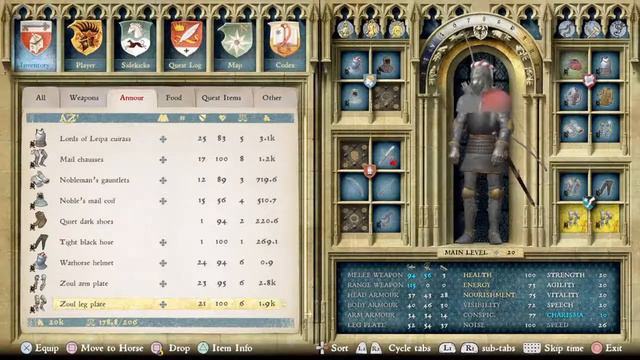Click the Skip time prompt
This screenshot has height=360, width=640.
[x=552, y=348]
